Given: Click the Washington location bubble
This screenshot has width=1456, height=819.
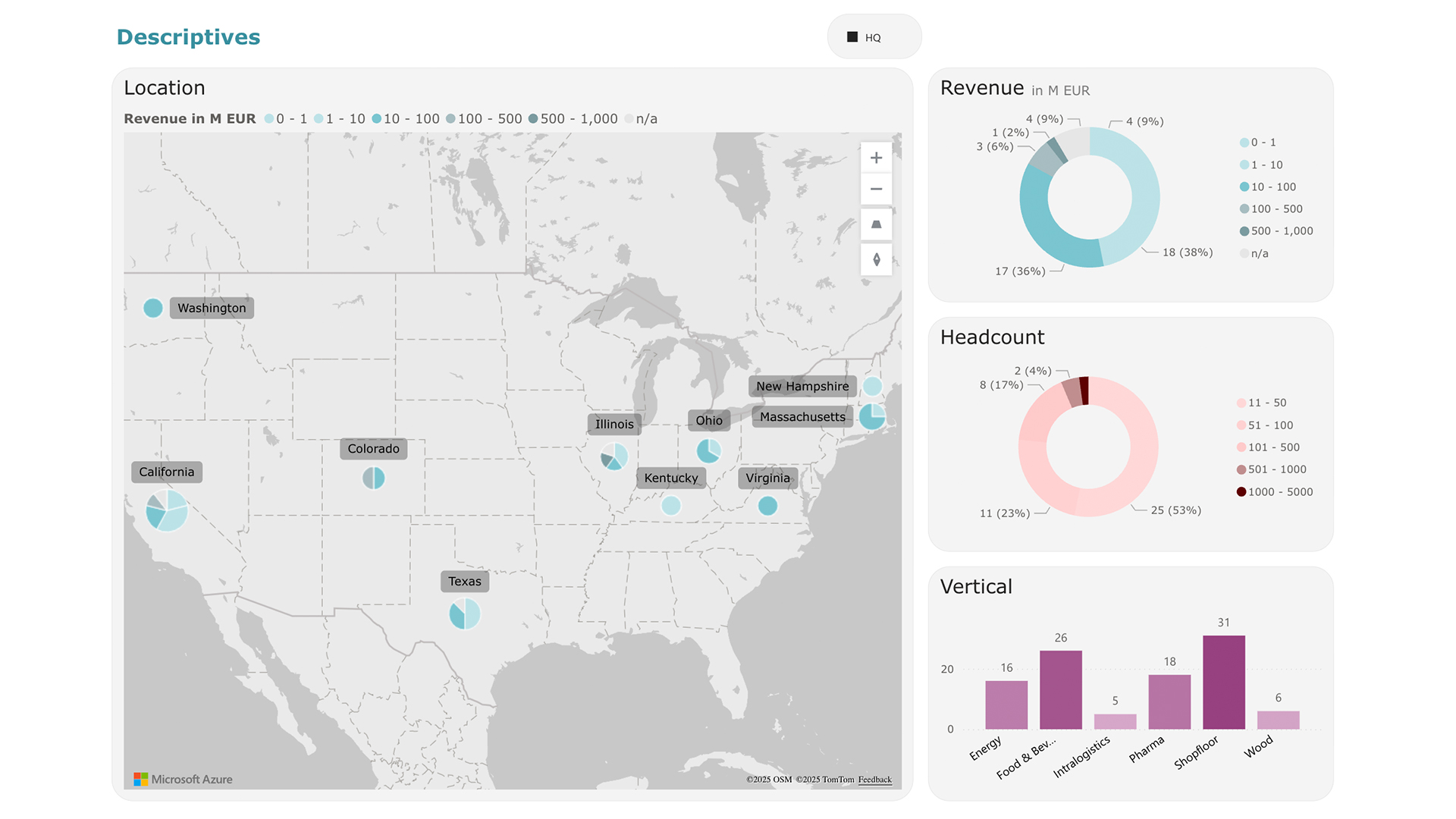Looking at the screenshot, I should [153, 308].
